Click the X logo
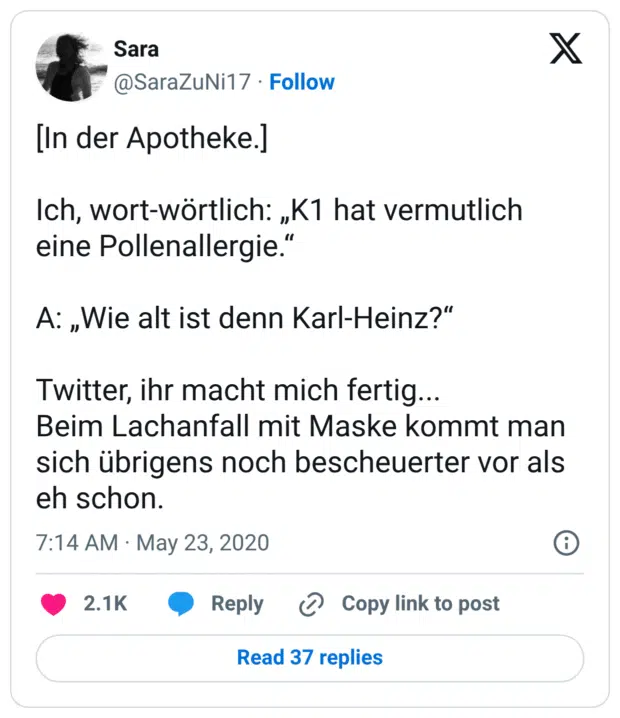This screenshot has height=718, width=620. coord(565,48)
